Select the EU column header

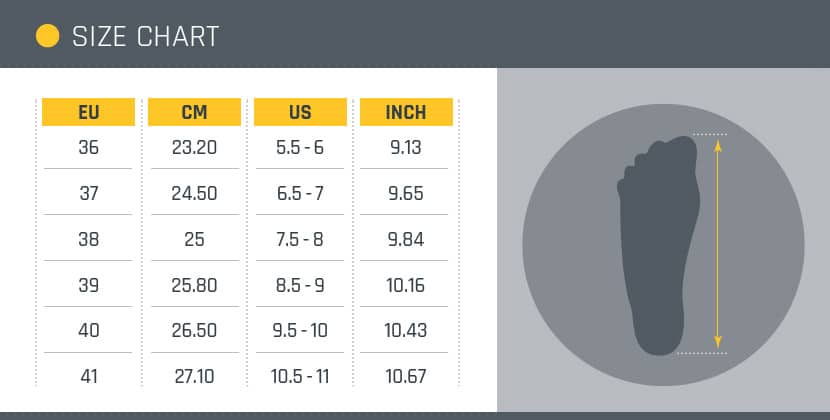tap(88, 112)
